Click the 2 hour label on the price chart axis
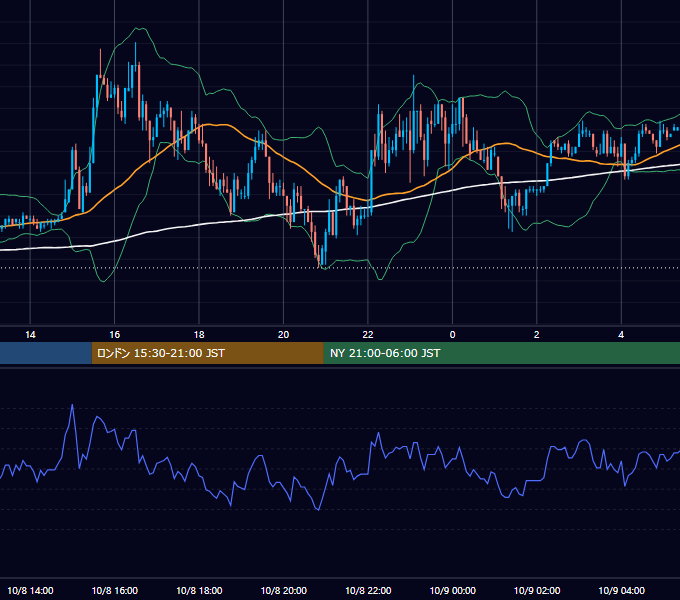Screen dimensions: 680x600 536,335
